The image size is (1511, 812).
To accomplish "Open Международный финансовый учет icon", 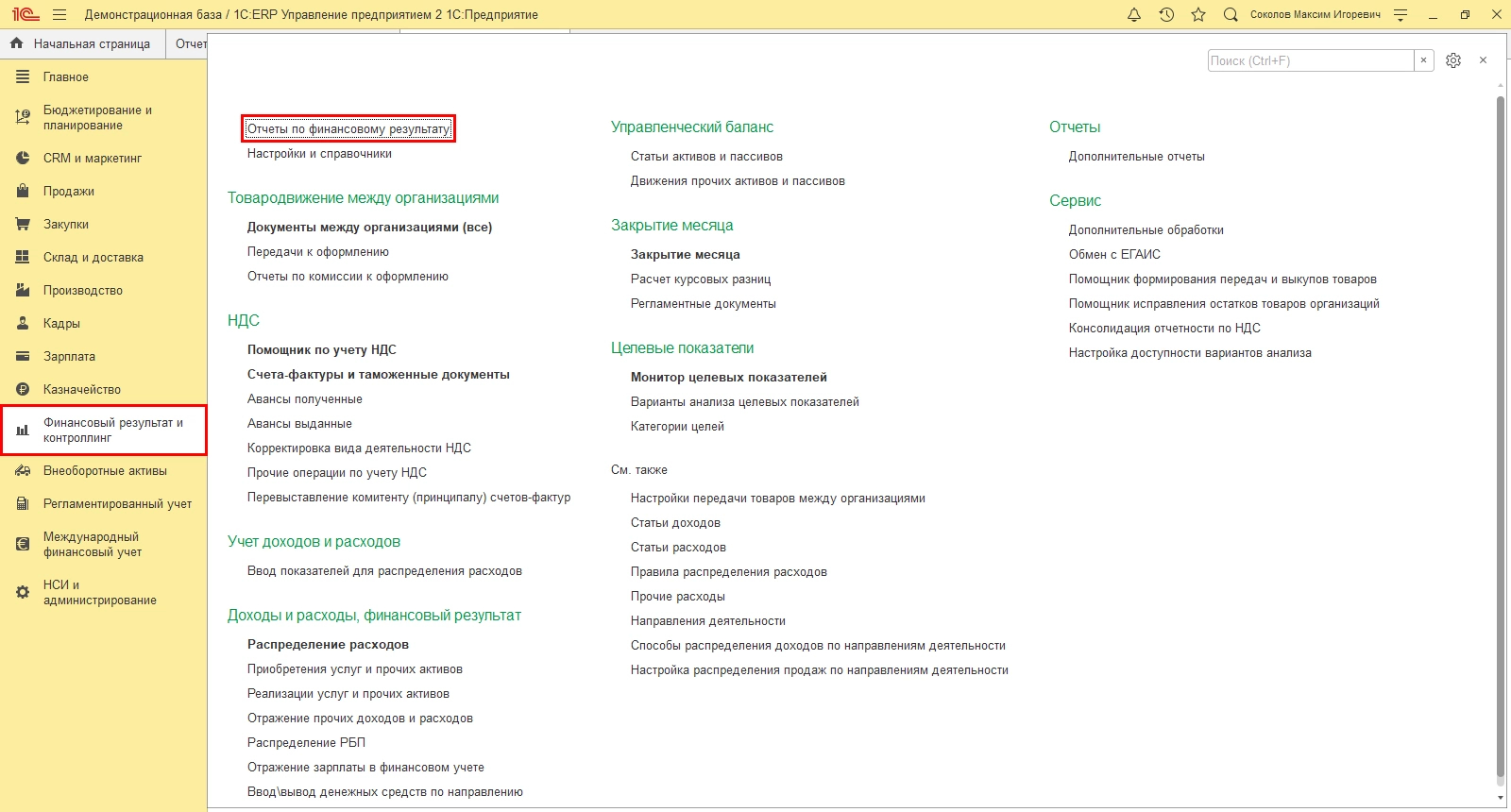I will tap(23, 545).
